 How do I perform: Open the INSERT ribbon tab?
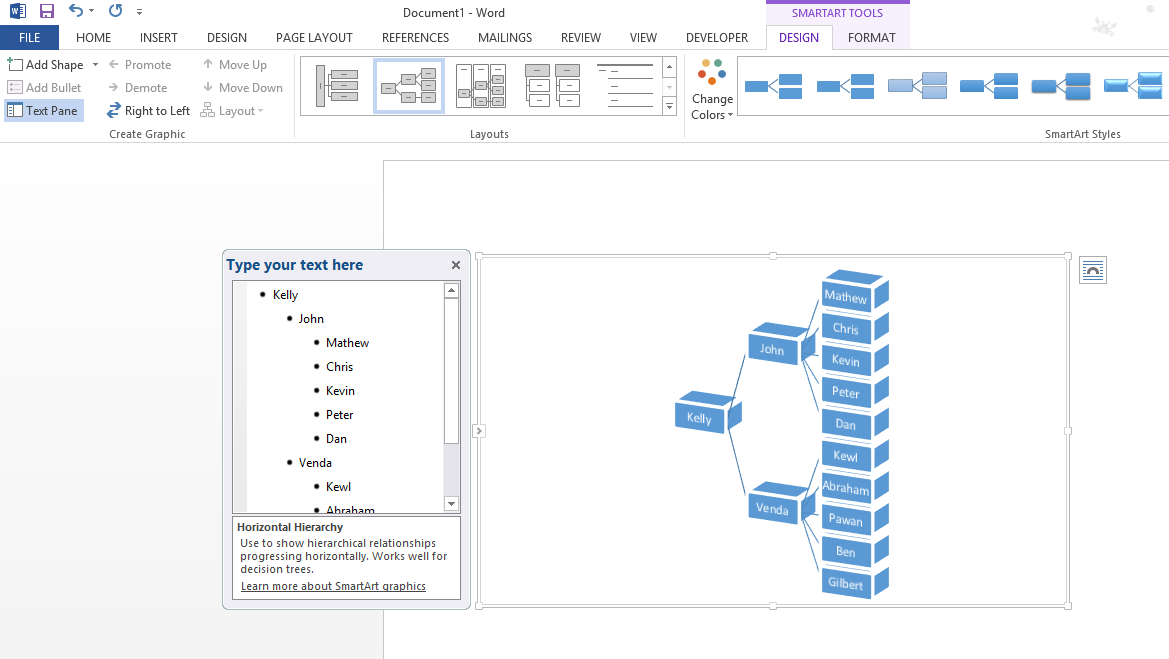[159, 38]
